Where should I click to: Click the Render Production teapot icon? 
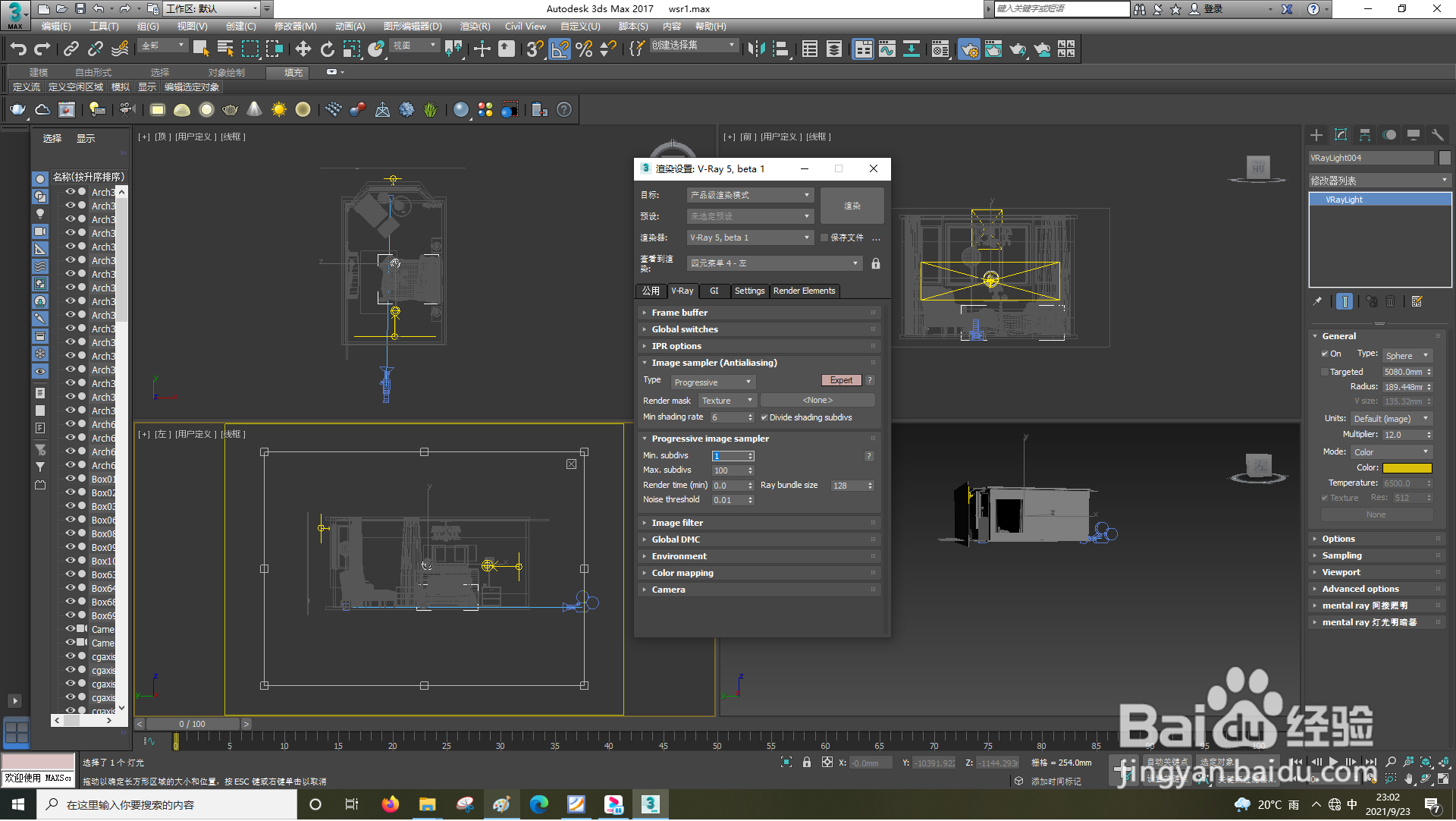point(1018,49)
